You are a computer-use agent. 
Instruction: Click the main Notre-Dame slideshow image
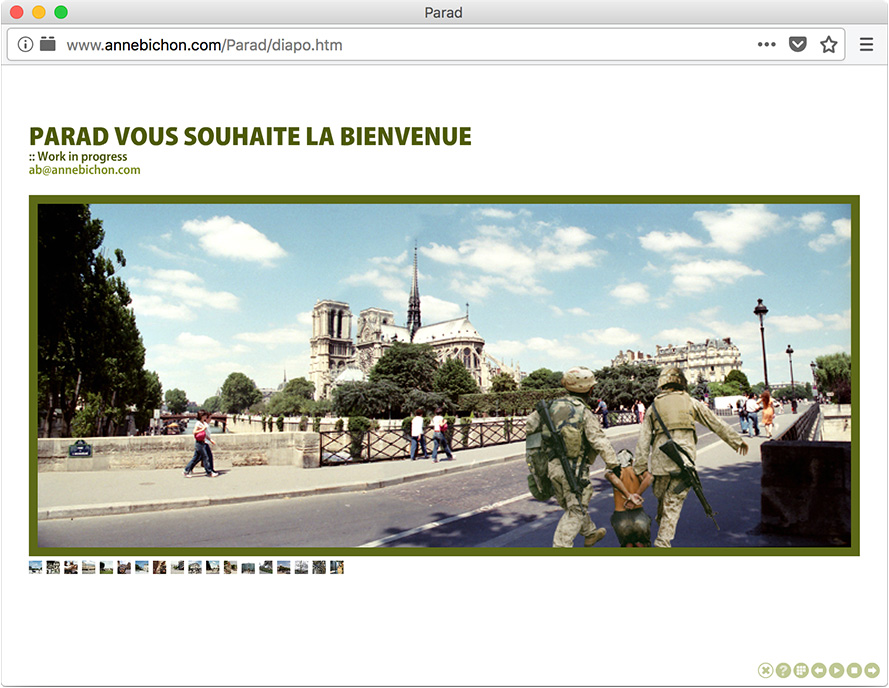(x=444, y=375)
